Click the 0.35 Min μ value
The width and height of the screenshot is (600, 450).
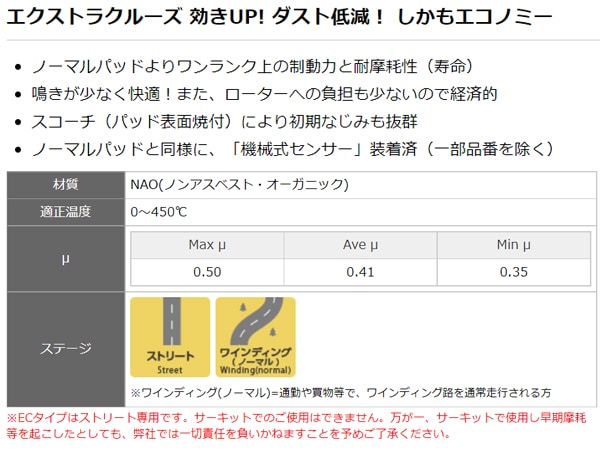pyautogui.click(x=515, y=271)
